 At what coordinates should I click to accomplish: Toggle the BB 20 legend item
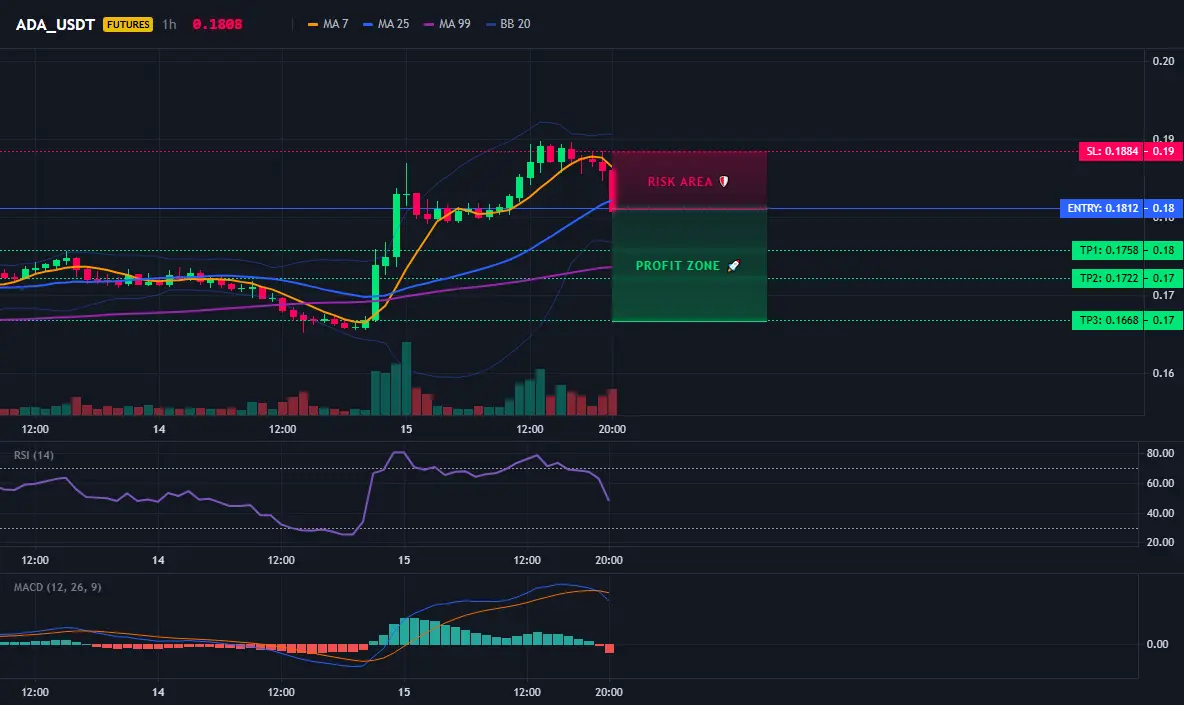[x=508, y=24]
